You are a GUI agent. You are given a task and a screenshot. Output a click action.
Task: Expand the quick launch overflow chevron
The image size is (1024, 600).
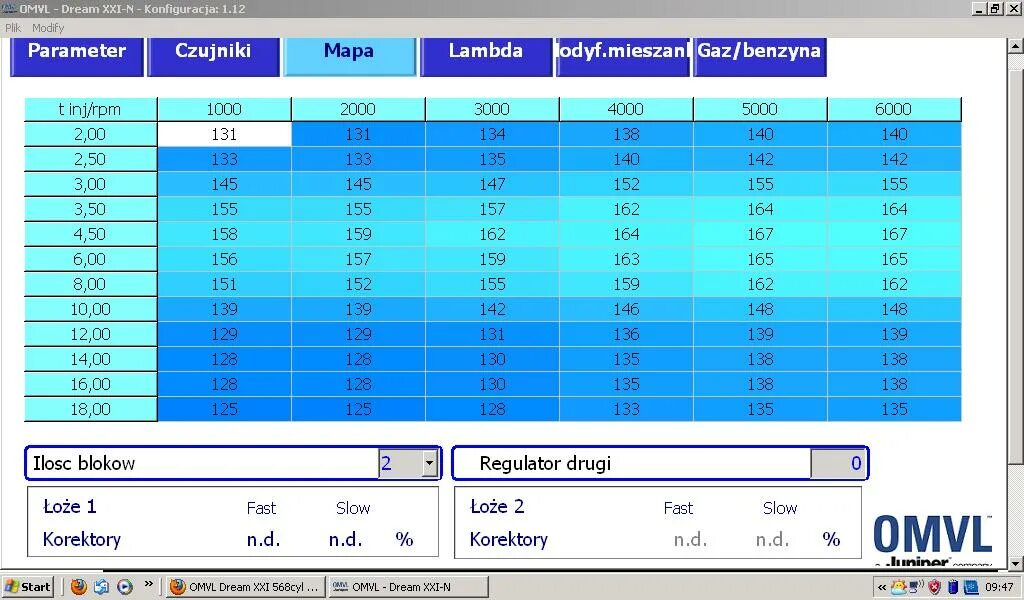[149, 584]
